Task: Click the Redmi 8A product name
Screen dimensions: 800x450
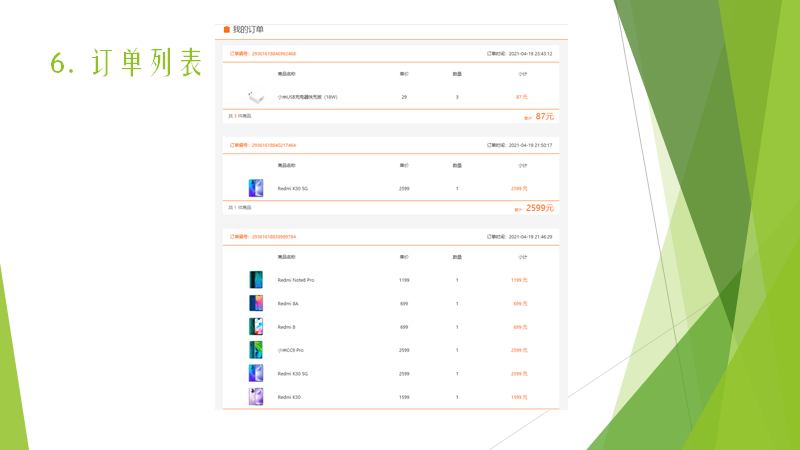Action: coord(288,304)
